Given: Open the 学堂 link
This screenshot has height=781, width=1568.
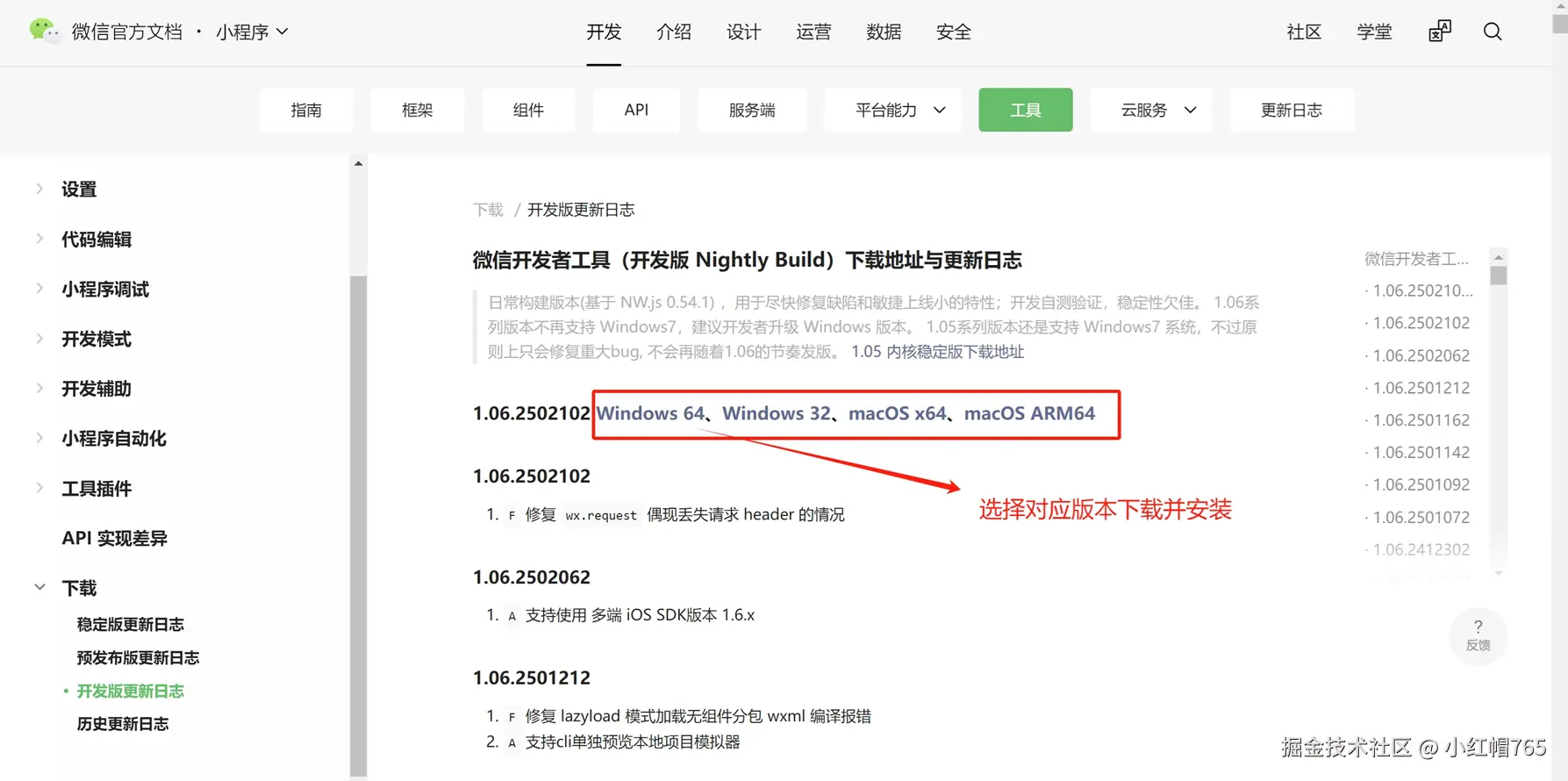Looking at the screenshot, I should pyautogui.click(x=1374, y=32).
